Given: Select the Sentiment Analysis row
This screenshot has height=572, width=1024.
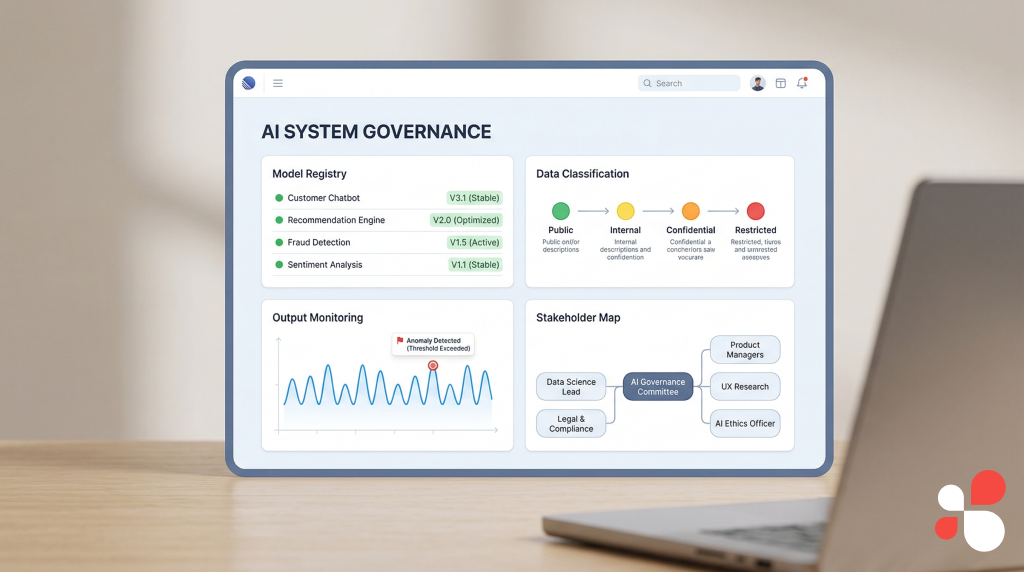Looking at the screenshot, I should pos(387,264).
